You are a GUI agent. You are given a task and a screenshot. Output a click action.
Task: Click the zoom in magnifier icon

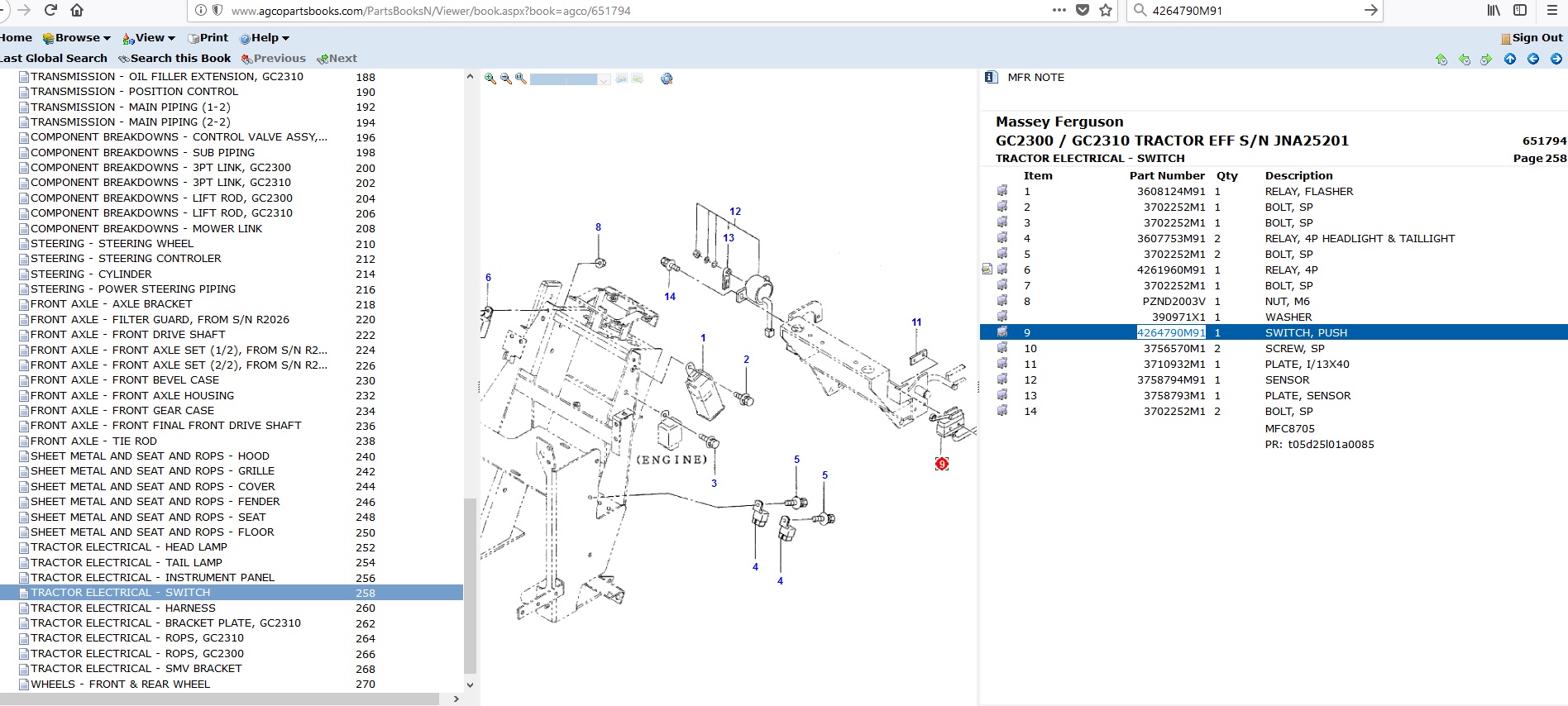point(490,79)
